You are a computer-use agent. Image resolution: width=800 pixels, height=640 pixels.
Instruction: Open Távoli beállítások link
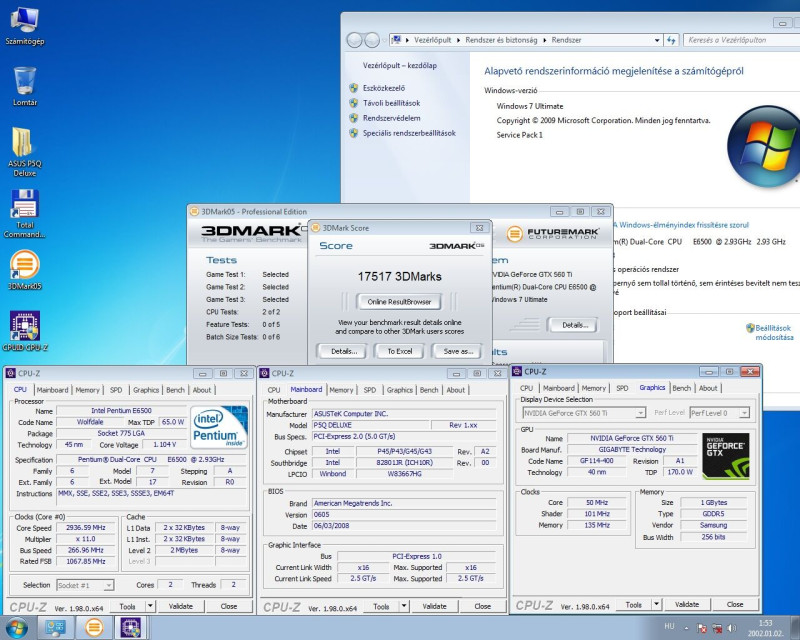391,103
